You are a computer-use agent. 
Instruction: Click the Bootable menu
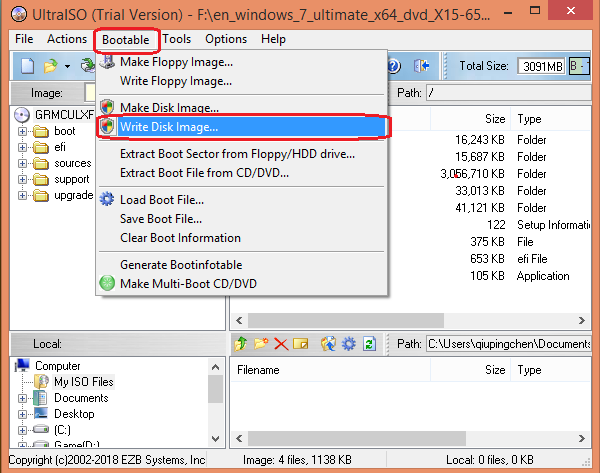[x=126, y=40]
